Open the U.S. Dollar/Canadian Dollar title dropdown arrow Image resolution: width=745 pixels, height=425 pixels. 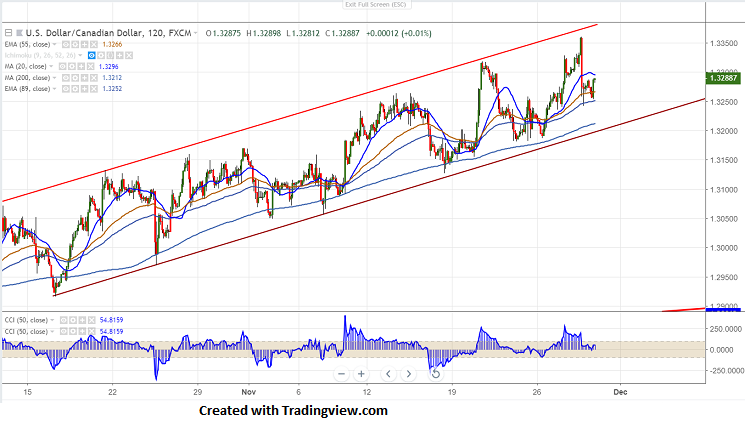click(x=195, y=33)
